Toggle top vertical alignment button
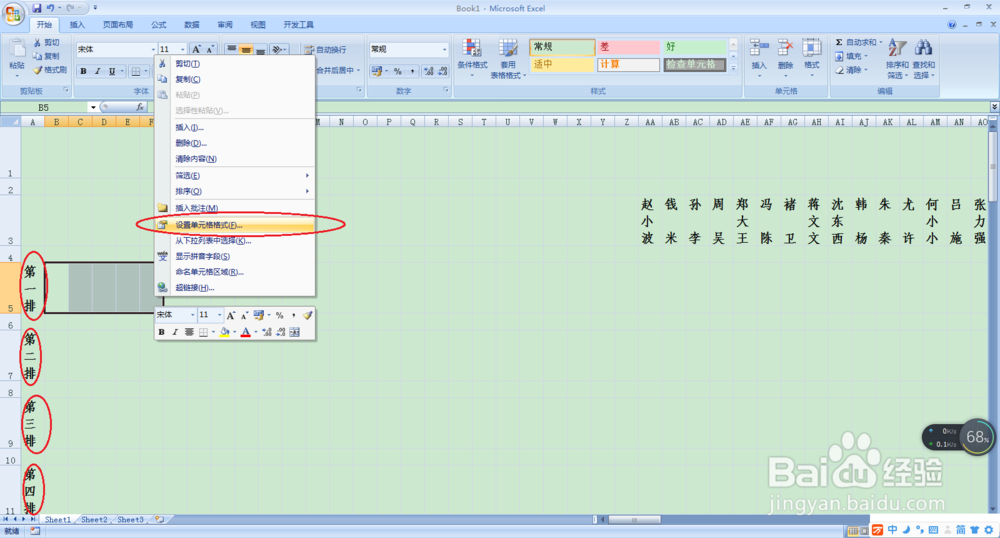1000x538 pixels. pos(232,49)
